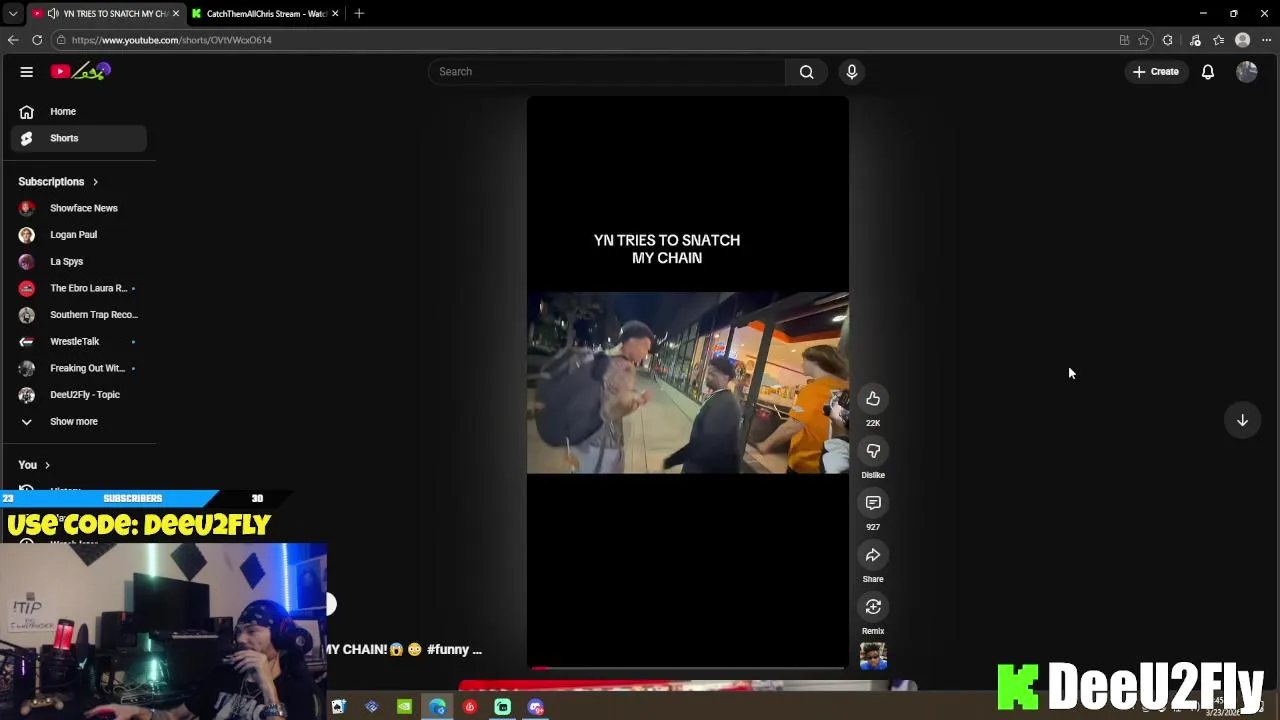This screenshot has height=720, width=1280.
Task: Dislike this Short
Action: coord(873,451)
